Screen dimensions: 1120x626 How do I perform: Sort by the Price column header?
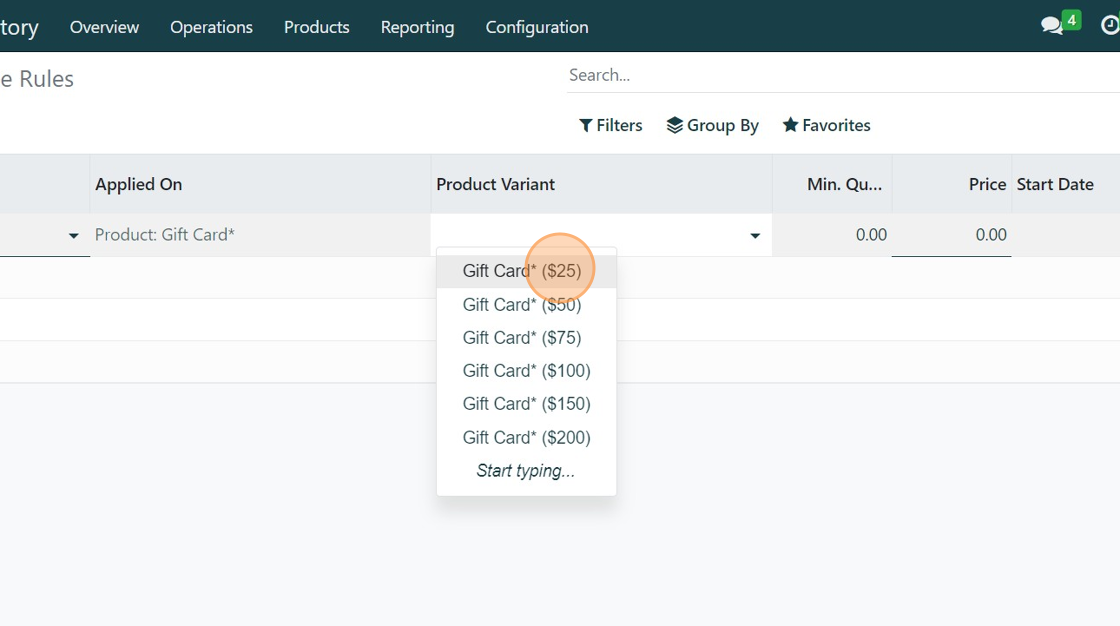(987, 184)
